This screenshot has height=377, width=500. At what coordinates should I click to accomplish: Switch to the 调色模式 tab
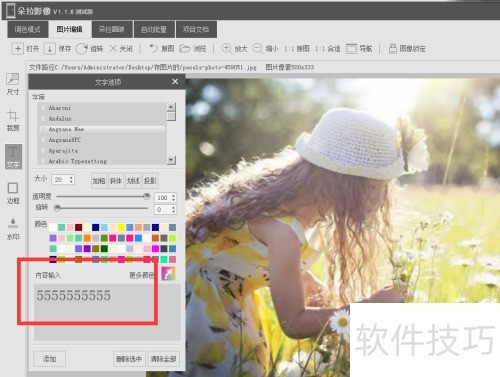click(28, 29)
